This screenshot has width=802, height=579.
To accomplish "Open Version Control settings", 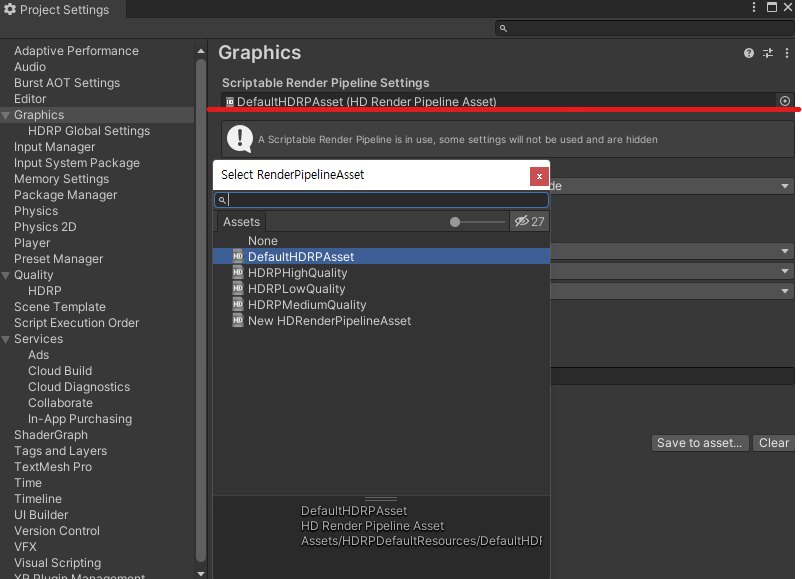I will (57, 530).
